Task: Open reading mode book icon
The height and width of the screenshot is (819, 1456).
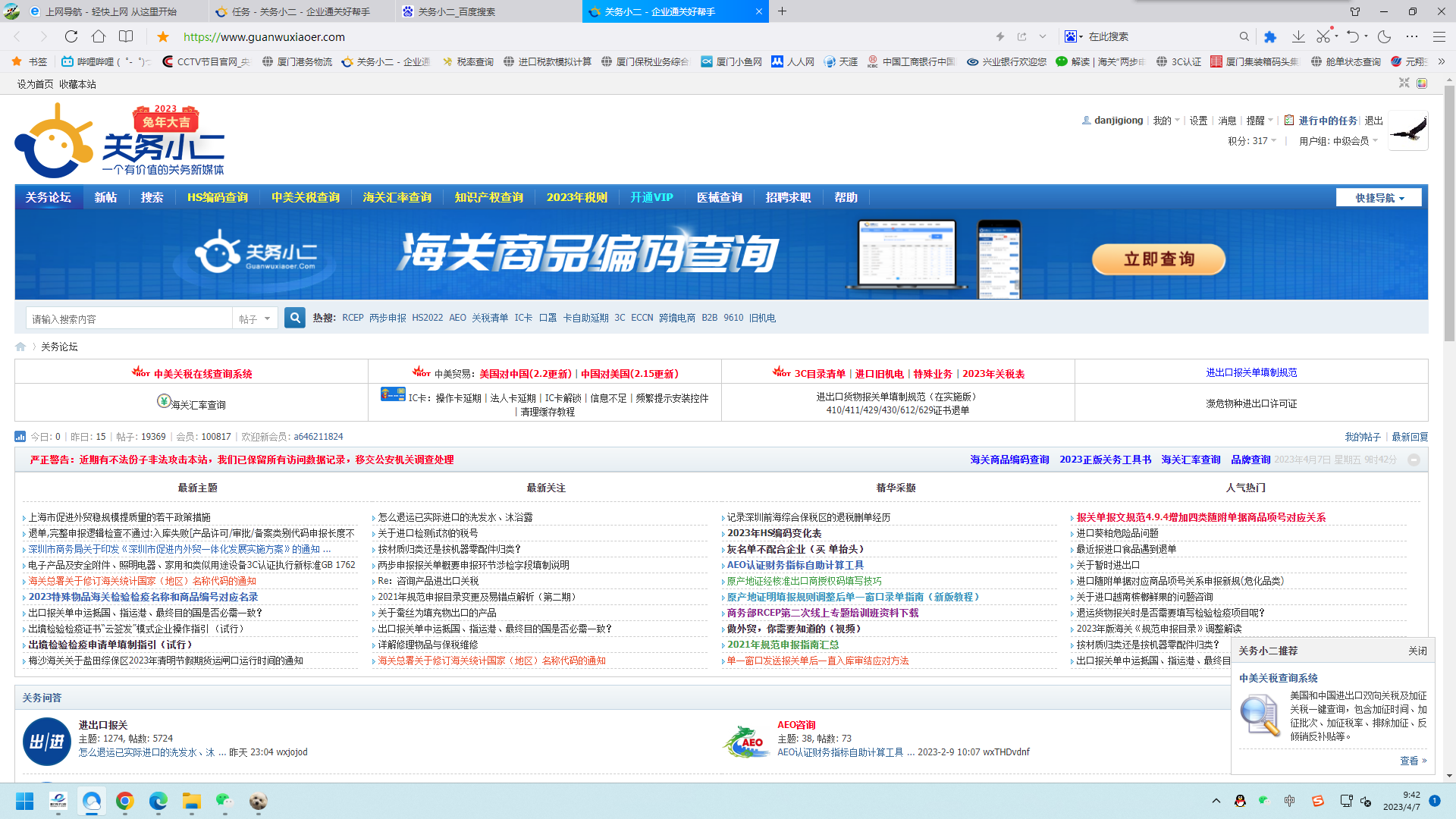Action: (126, 36)
